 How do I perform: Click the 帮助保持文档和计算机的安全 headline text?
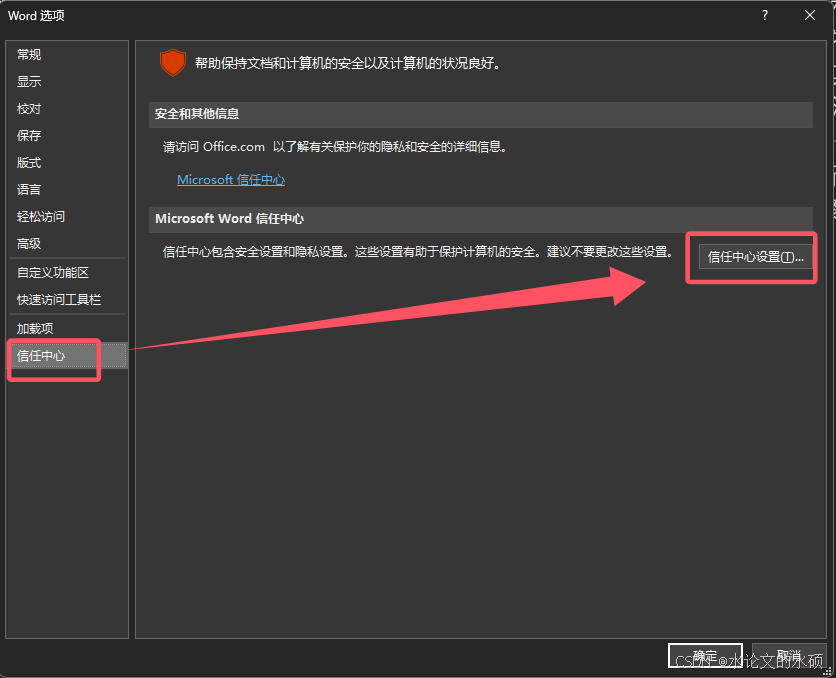click(348, 63)
